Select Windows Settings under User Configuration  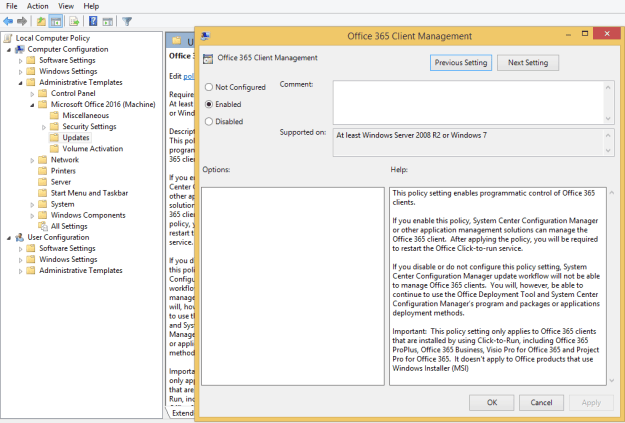68,260
